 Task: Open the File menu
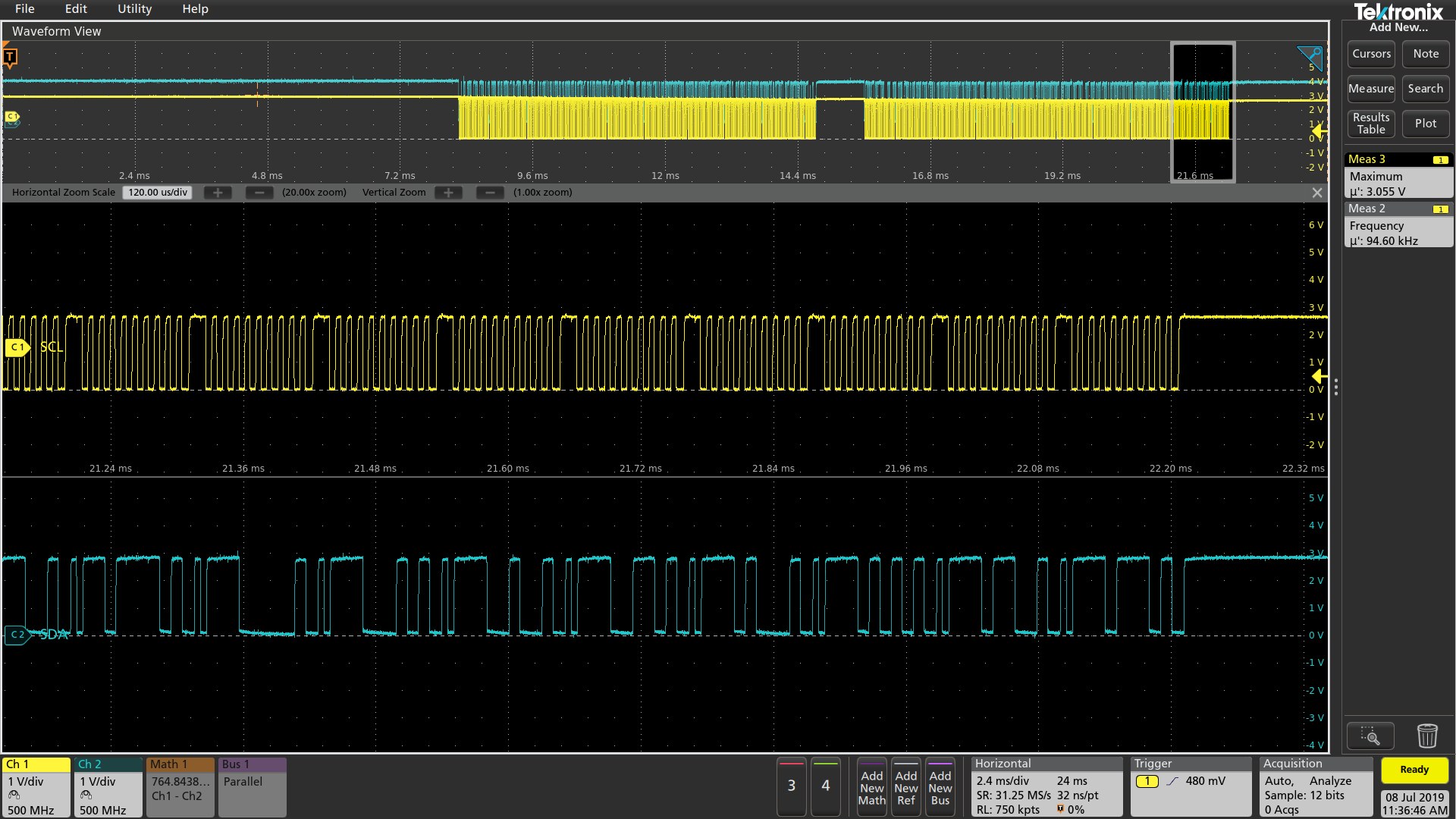(24, 9)
